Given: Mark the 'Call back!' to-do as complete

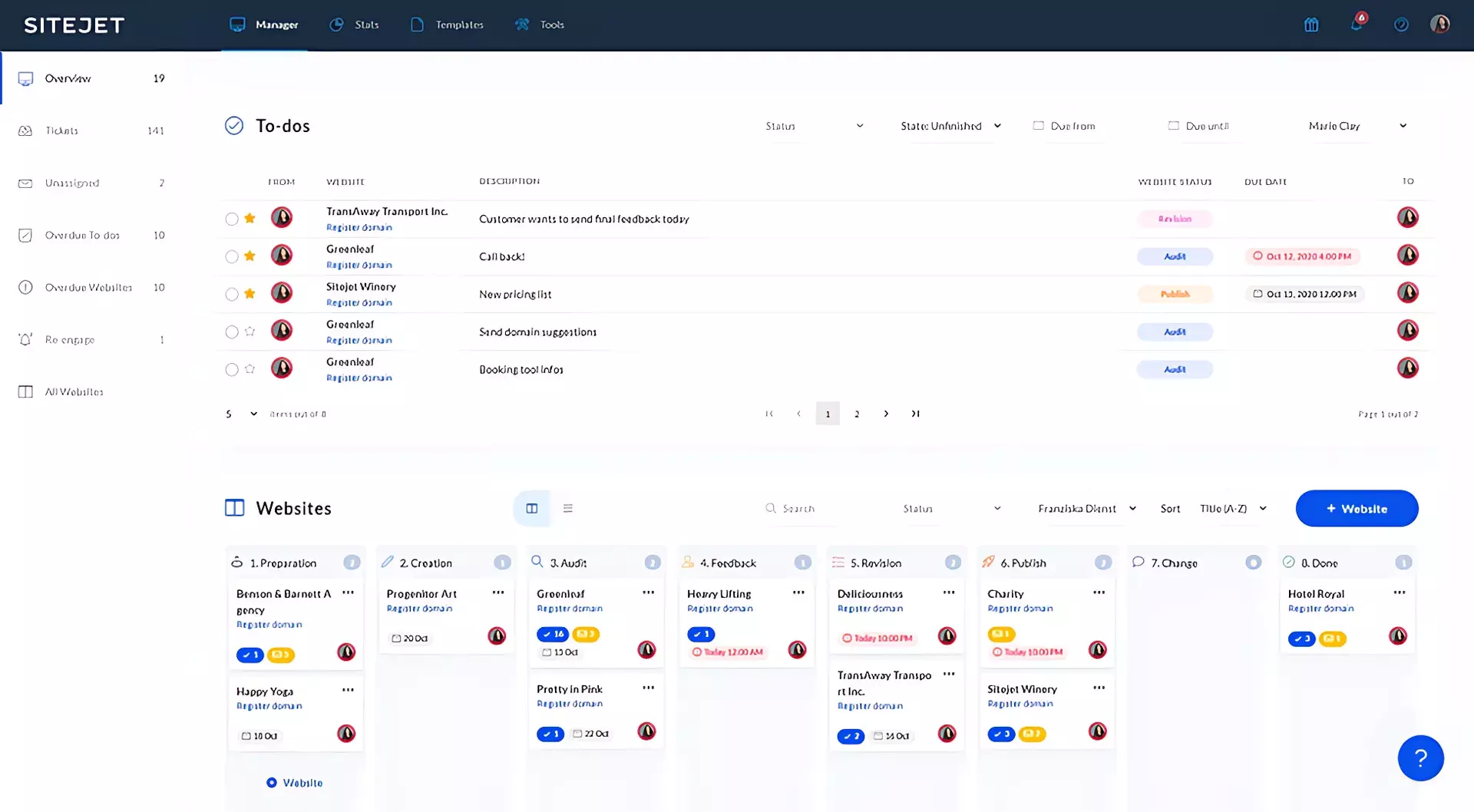Looking at the screenshot, I should 231,256.
